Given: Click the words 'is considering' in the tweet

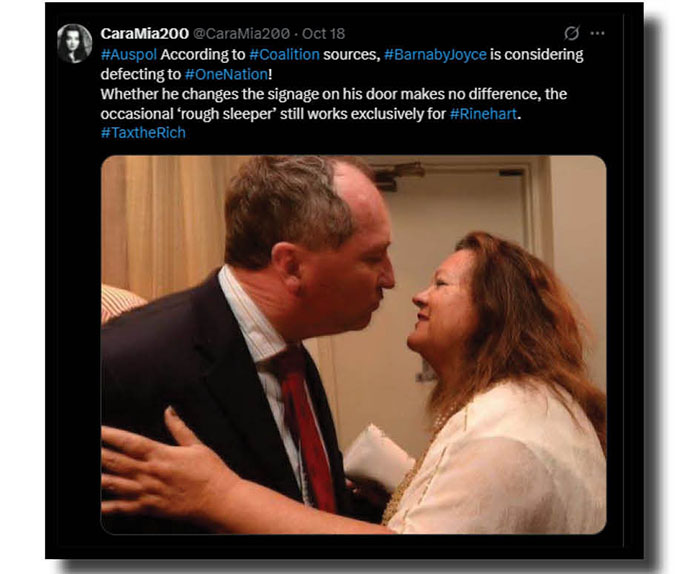Looking at the screenshot, I should [537, 55].
